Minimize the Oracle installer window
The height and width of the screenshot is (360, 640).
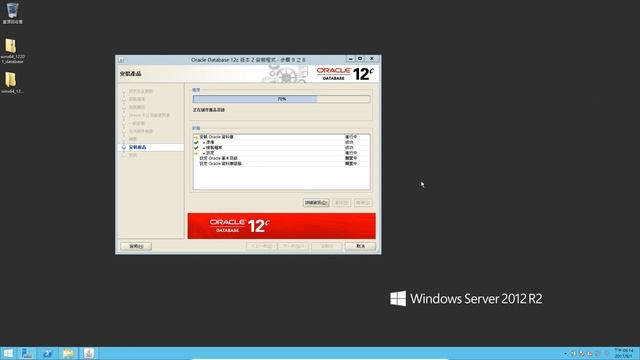coord(351,59)
